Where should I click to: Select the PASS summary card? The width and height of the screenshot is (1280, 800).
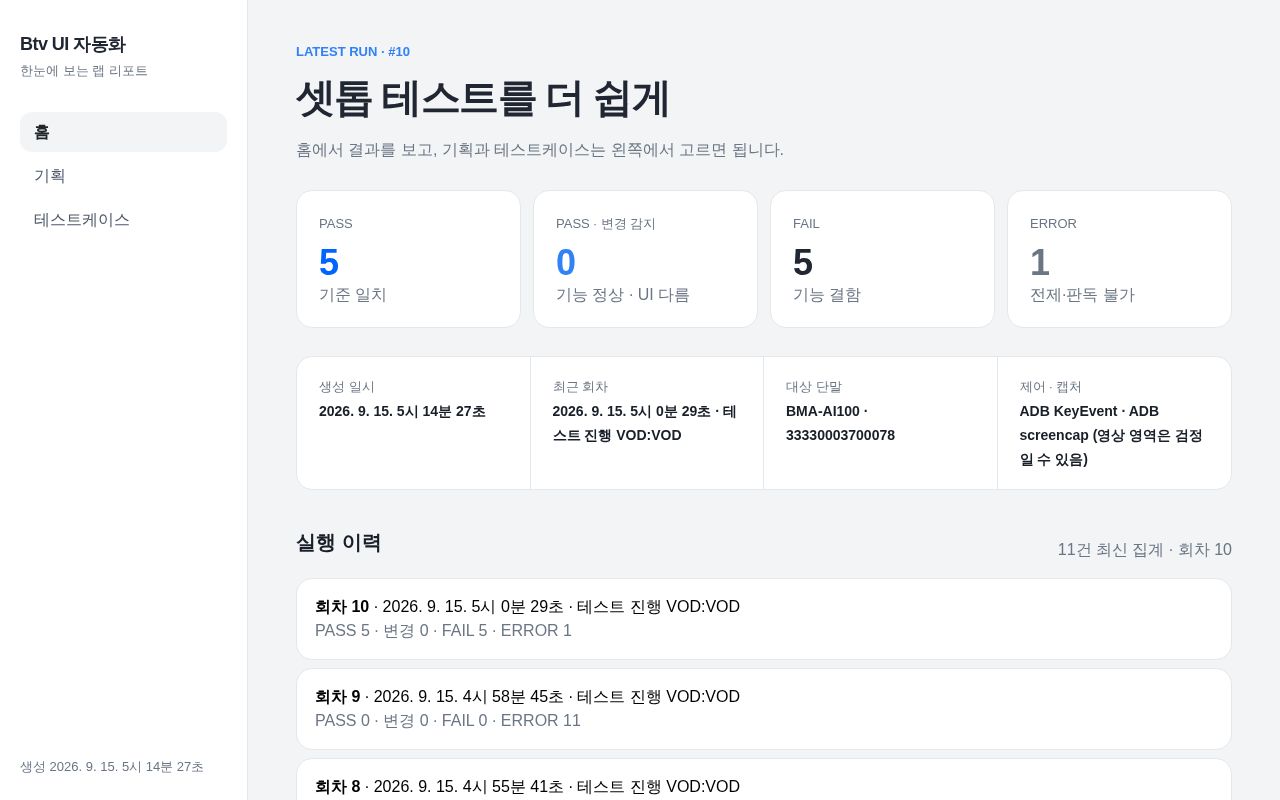(408, 259)
